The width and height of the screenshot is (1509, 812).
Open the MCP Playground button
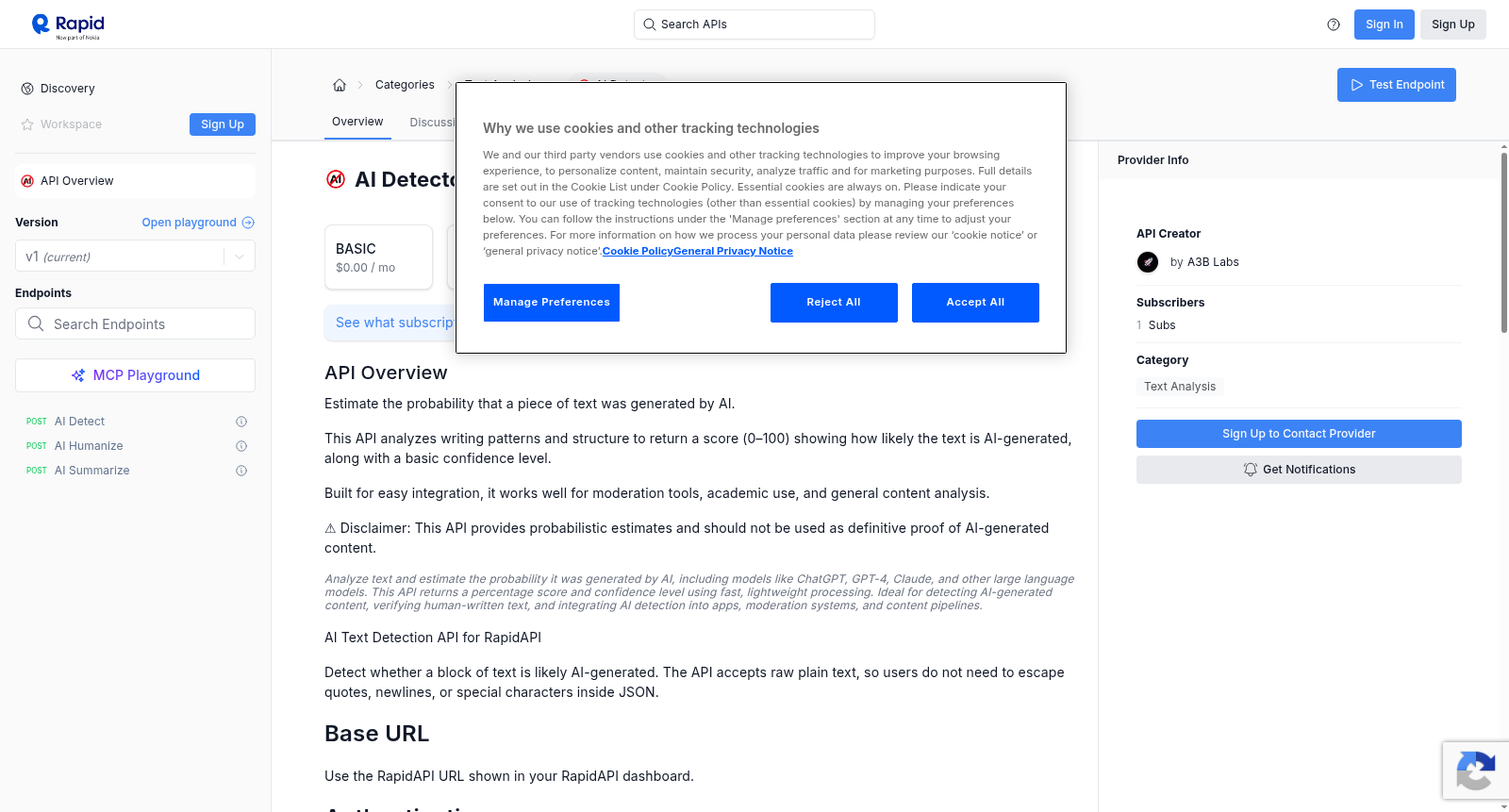135,375
